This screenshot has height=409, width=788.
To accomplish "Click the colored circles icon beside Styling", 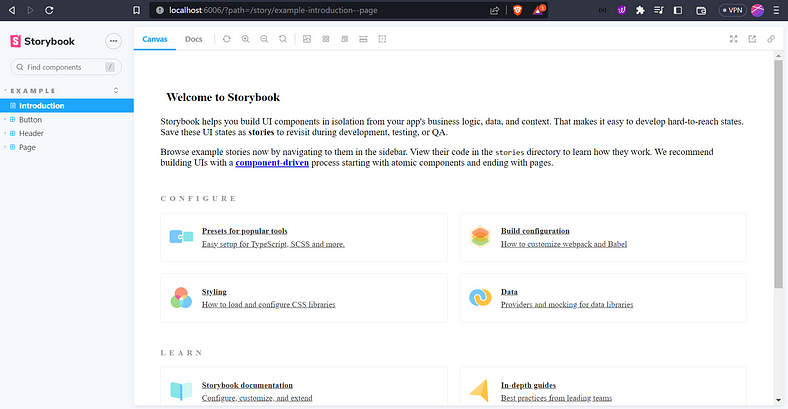I will pyautogui.click(x=181, y=297).
